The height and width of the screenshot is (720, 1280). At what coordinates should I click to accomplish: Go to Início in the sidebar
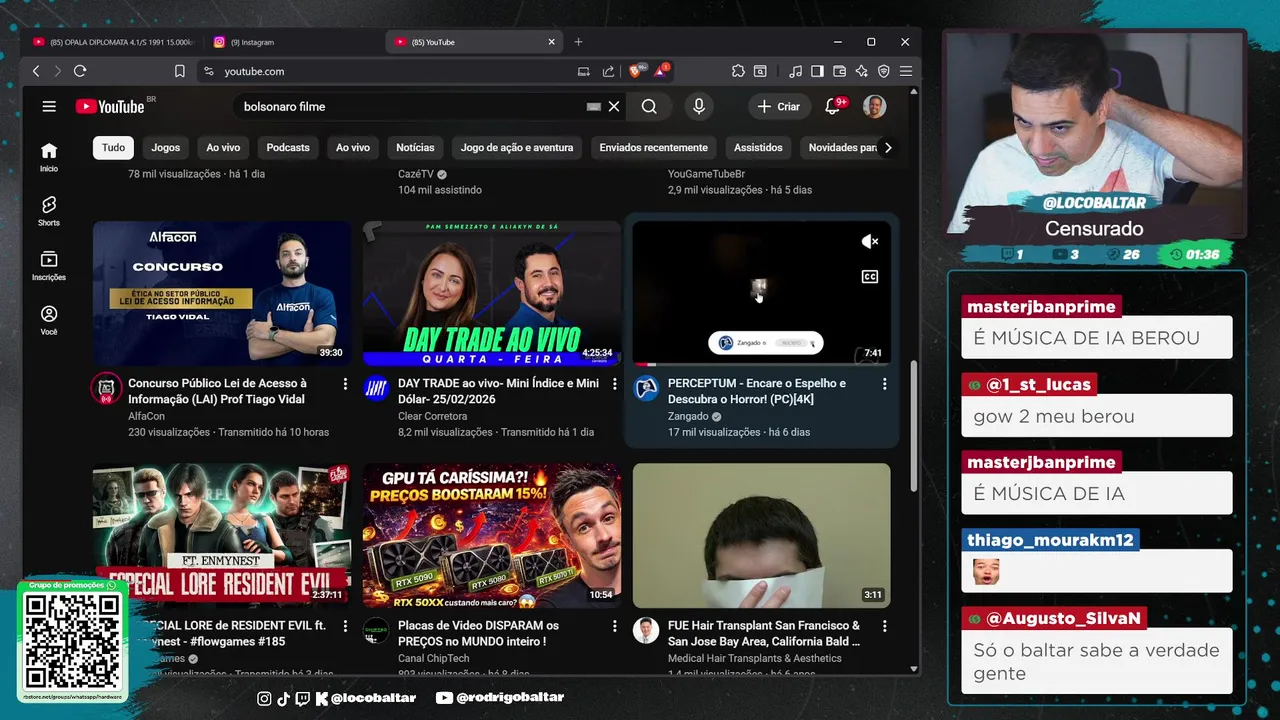point(49,157)
